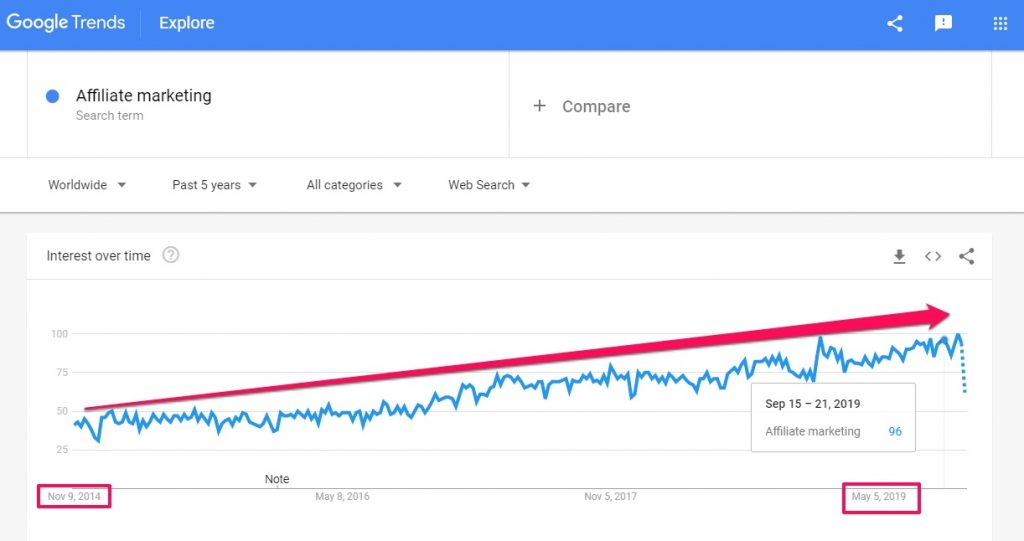Screen dimensions: 1024x541
Task: Open the Google apps grid
Action: (x=1000, y=23)
